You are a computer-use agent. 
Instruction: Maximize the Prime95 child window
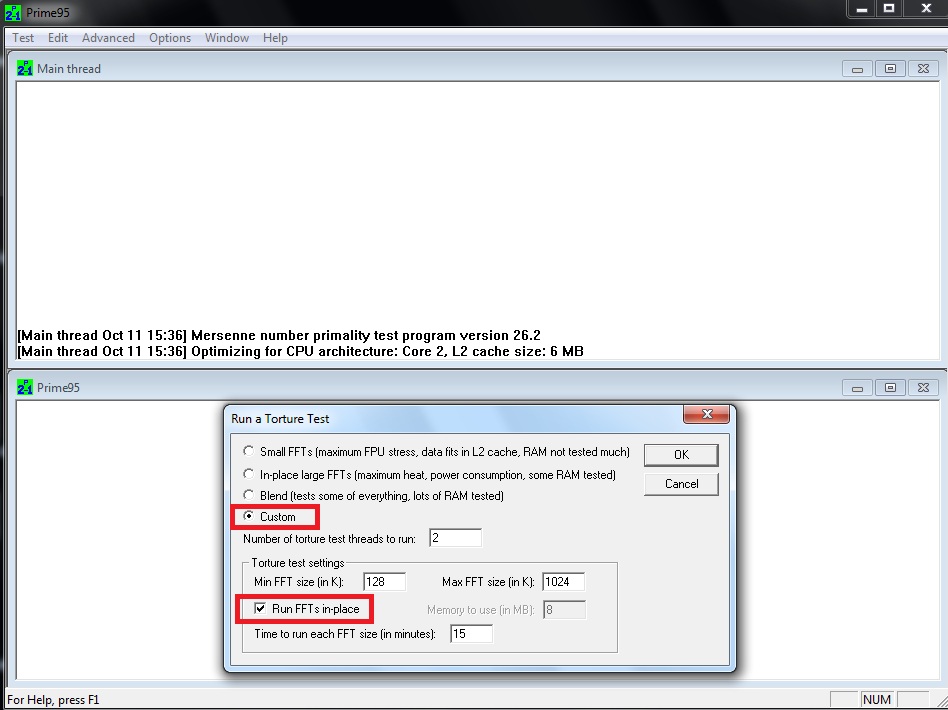pos(890,388)
